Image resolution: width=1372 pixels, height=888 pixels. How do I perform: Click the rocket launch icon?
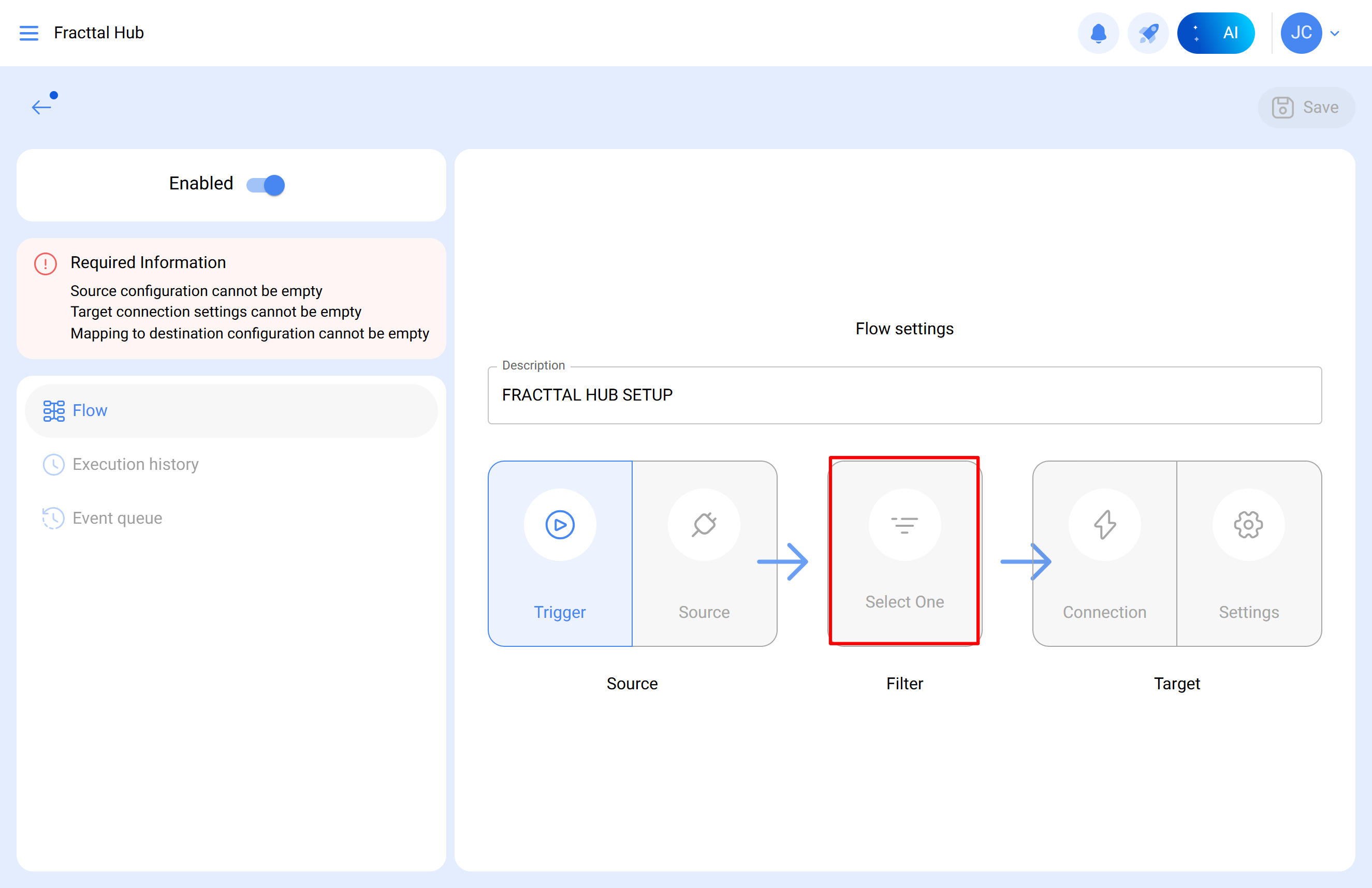coord(1147,33)
